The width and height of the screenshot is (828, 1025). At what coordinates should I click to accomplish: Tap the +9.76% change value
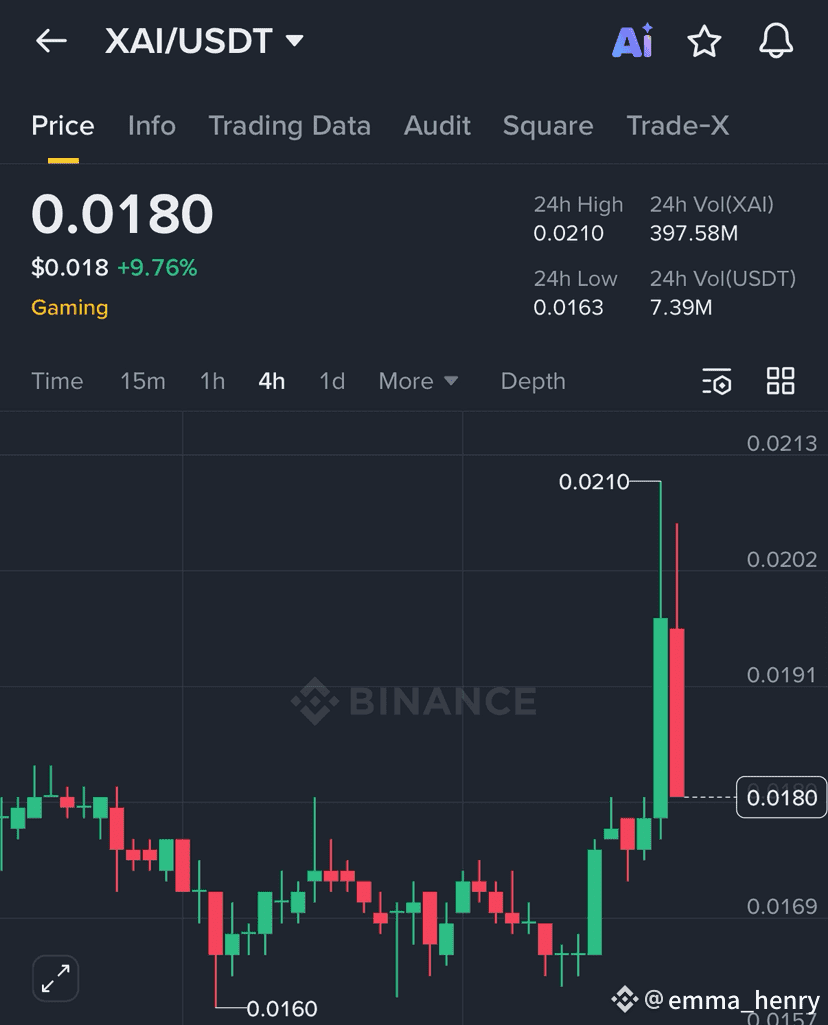click(157, 267)
